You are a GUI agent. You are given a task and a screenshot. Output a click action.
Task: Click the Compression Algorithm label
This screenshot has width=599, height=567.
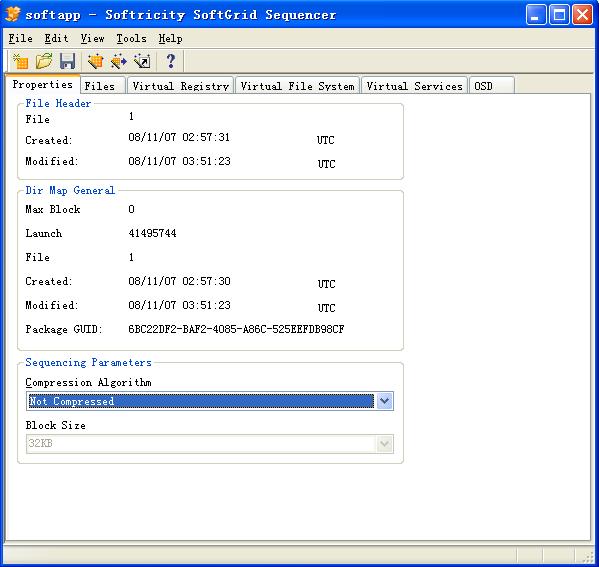[x=88, y=382]
